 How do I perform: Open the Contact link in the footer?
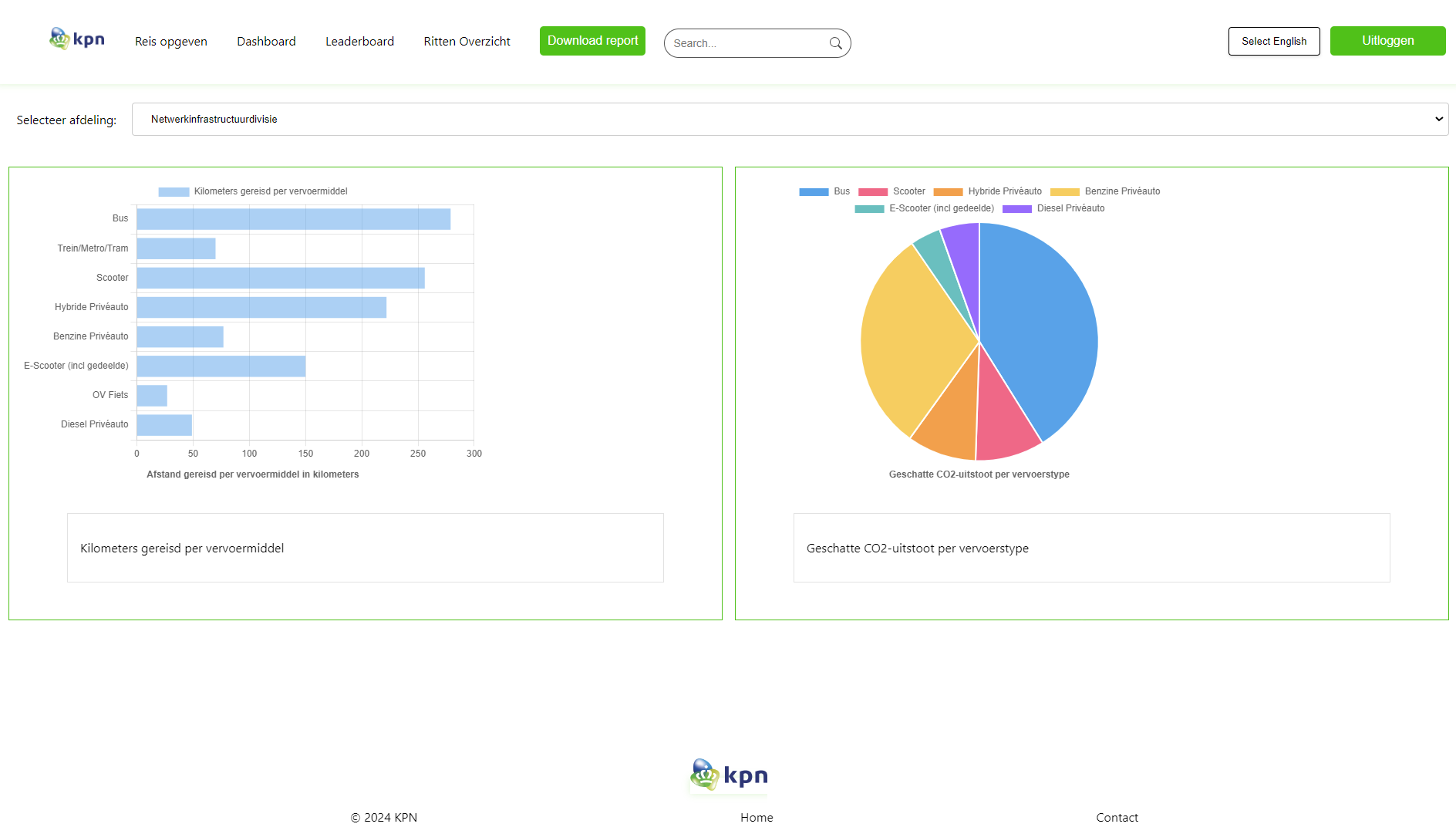click(x=1116, y=817)
